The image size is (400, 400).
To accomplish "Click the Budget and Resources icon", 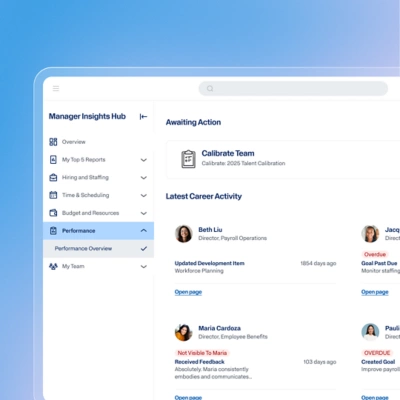I will tap(53, 213).
